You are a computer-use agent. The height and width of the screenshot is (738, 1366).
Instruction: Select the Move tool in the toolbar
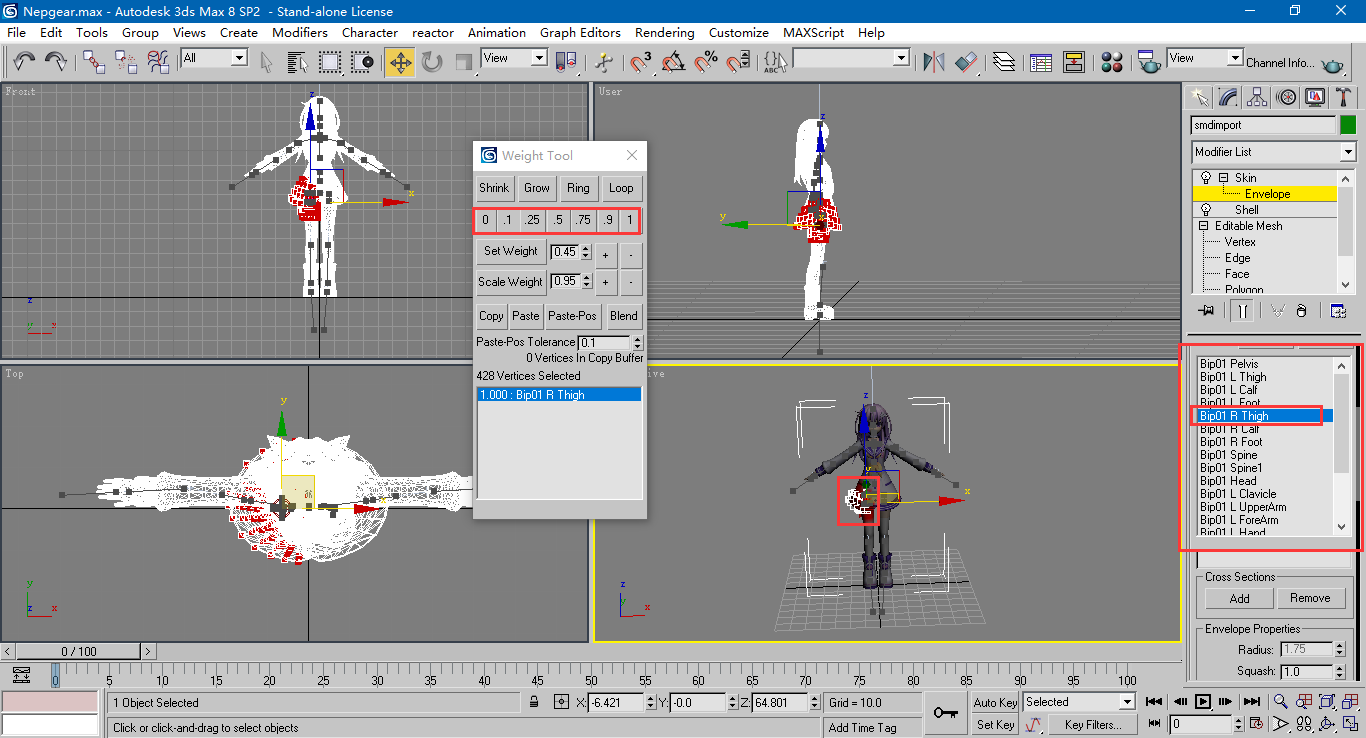399,63
